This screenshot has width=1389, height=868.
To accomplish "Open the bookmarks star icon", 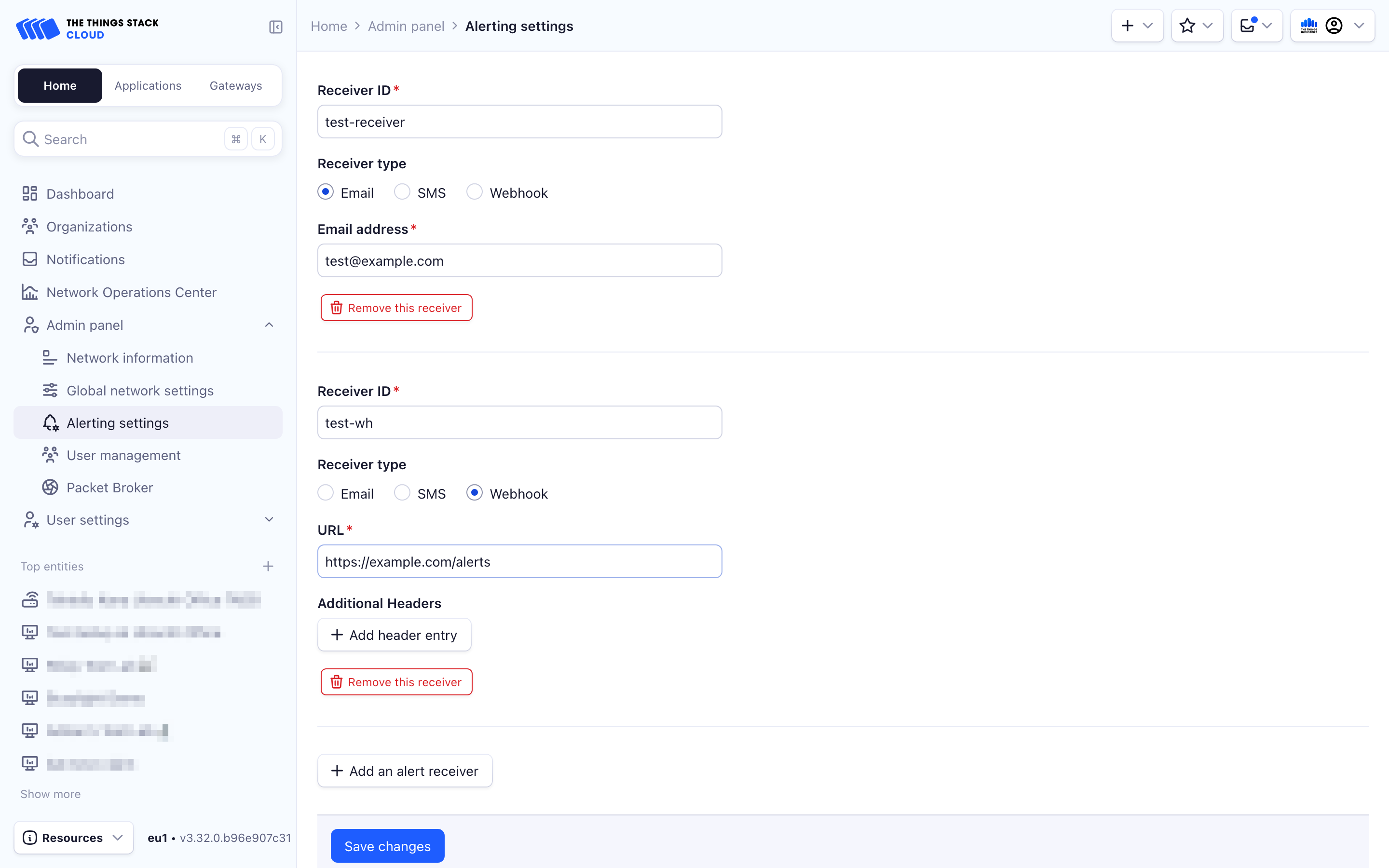I will (x=1186, y=25).
